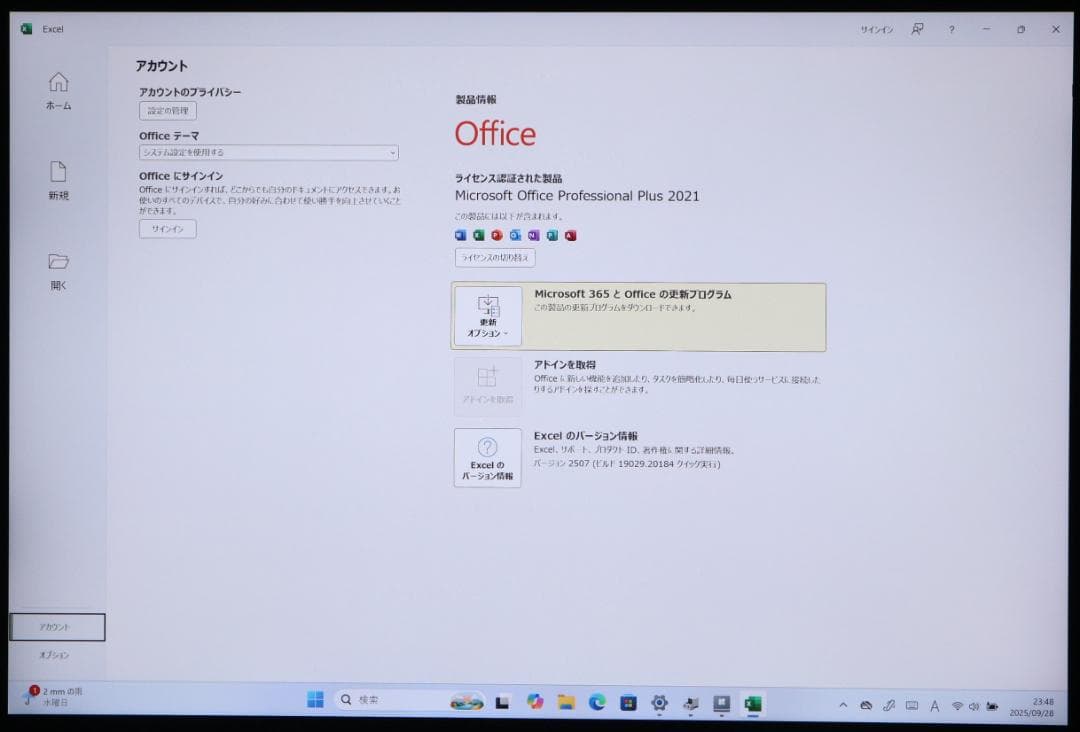Open Microsoft Edge from the taskbar

597,703
